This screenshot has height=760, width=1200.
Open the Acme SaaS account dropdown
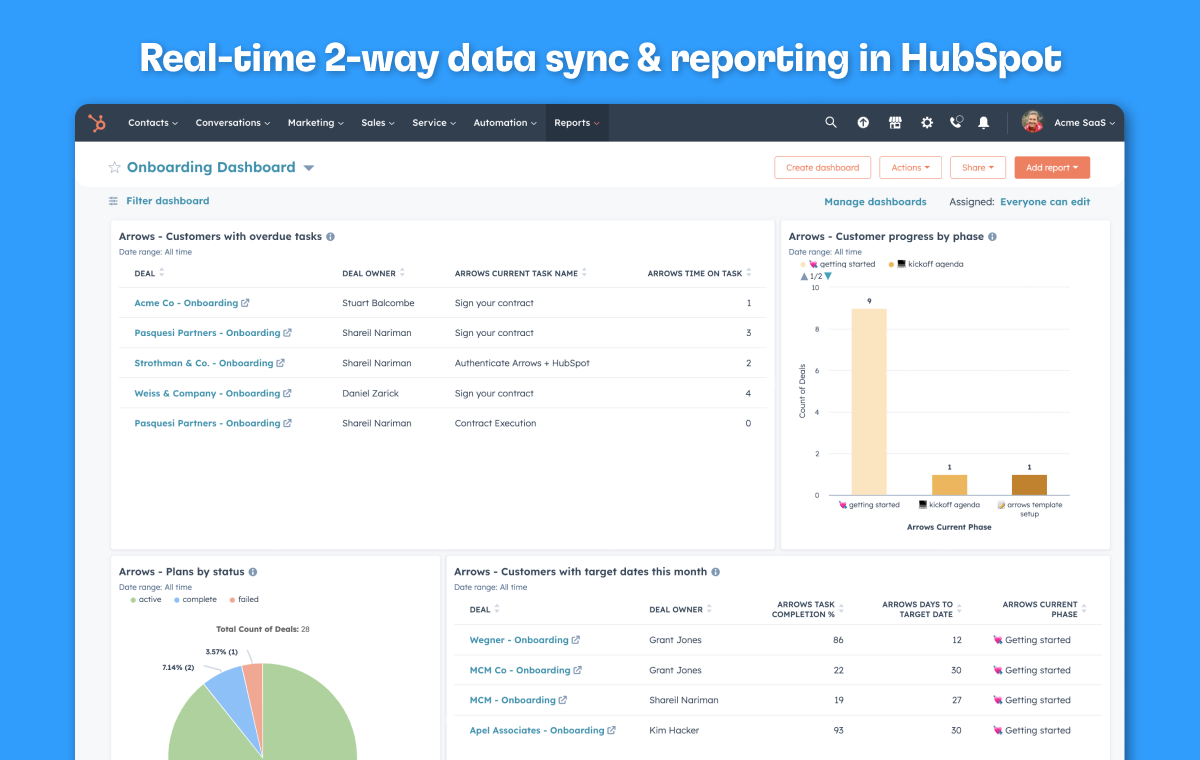(1084, 123)
